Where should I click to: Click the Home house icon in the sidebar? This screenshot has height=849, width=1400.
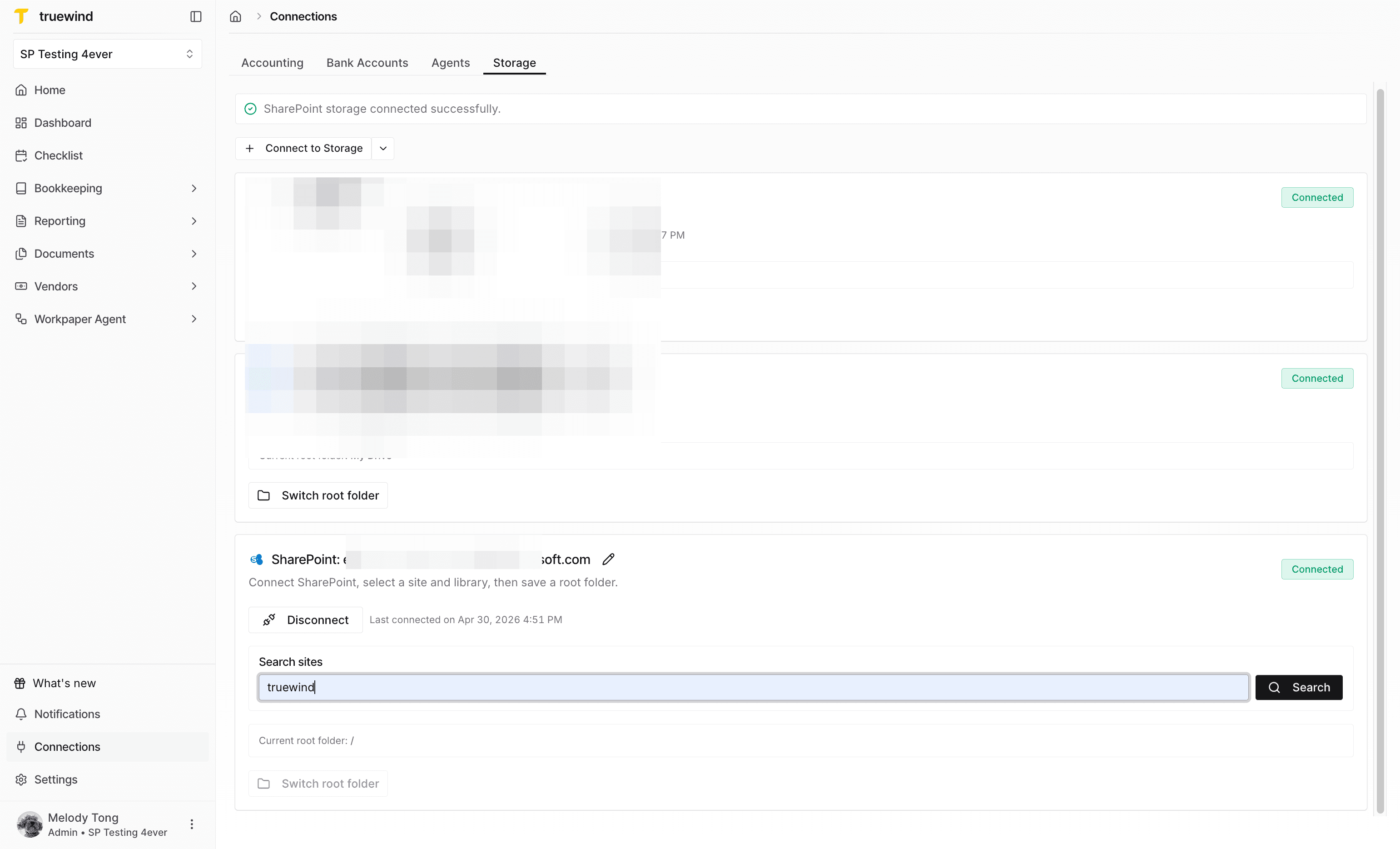(x=21, y=90)
